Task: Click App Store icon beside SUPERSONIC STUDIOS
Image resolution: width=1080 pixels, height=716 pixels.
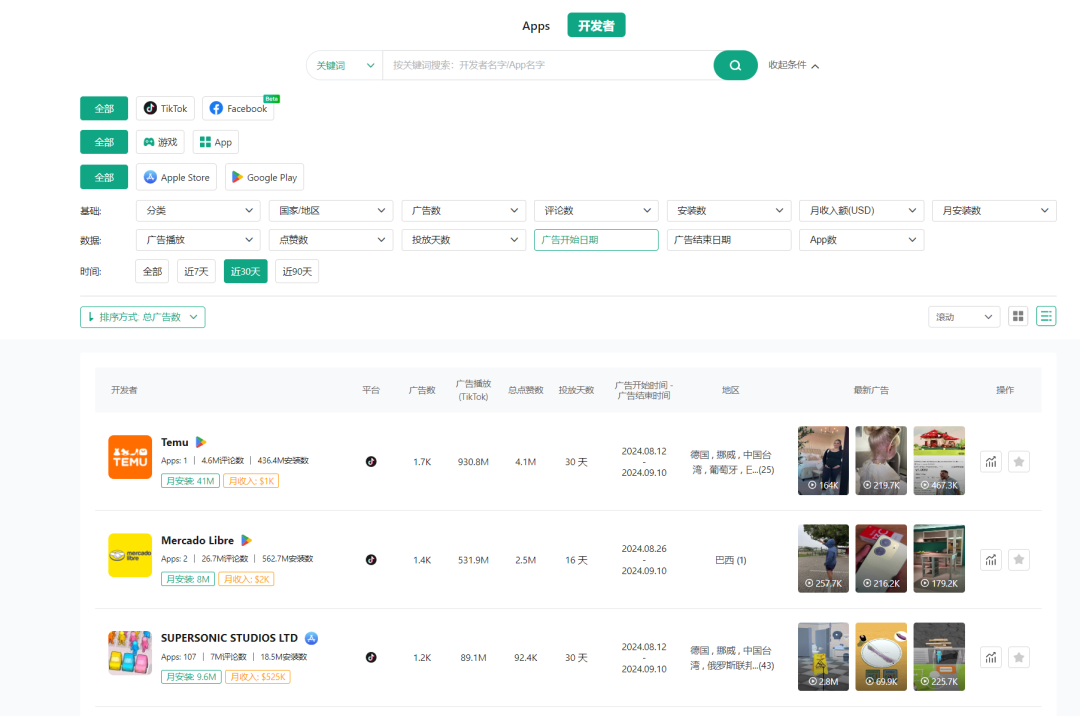Action: click(311, 638)
